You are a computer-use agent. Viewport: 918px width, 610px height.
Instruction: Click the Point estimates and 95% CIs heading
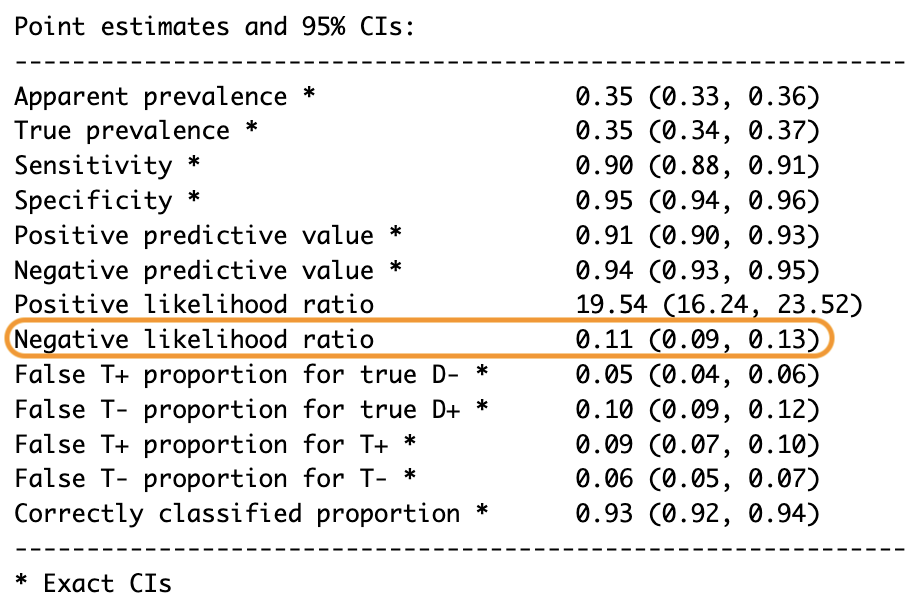(215, 27)
